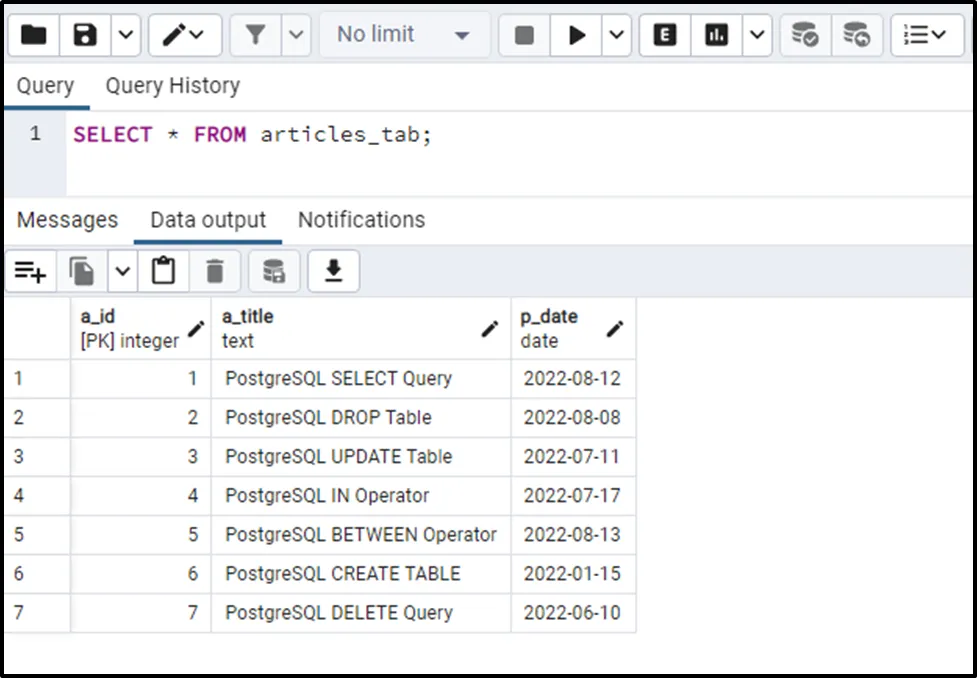Switch to the Messages tab

coord(67,220)
